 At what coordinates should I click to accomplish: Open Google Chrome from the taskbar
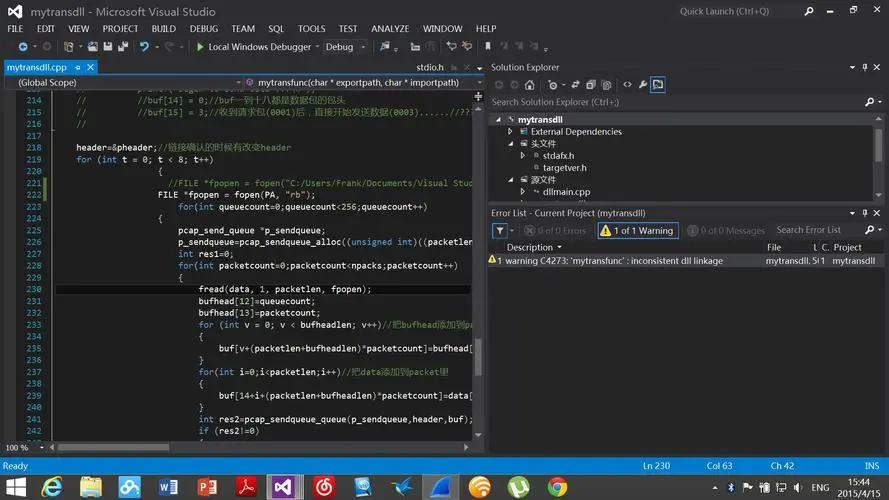pos(557,487)
